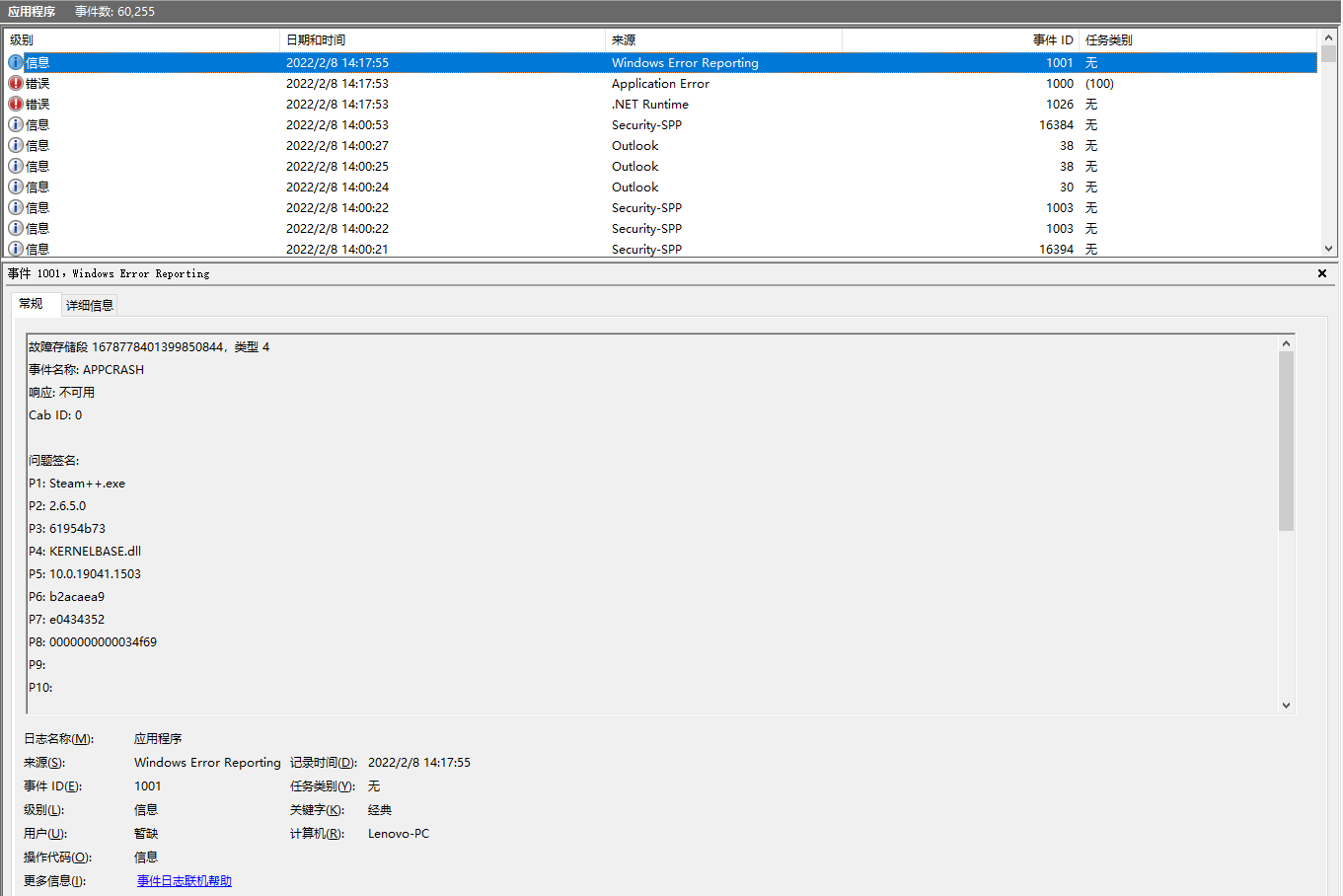Click the P7: e0434352 line

[66, 620]
